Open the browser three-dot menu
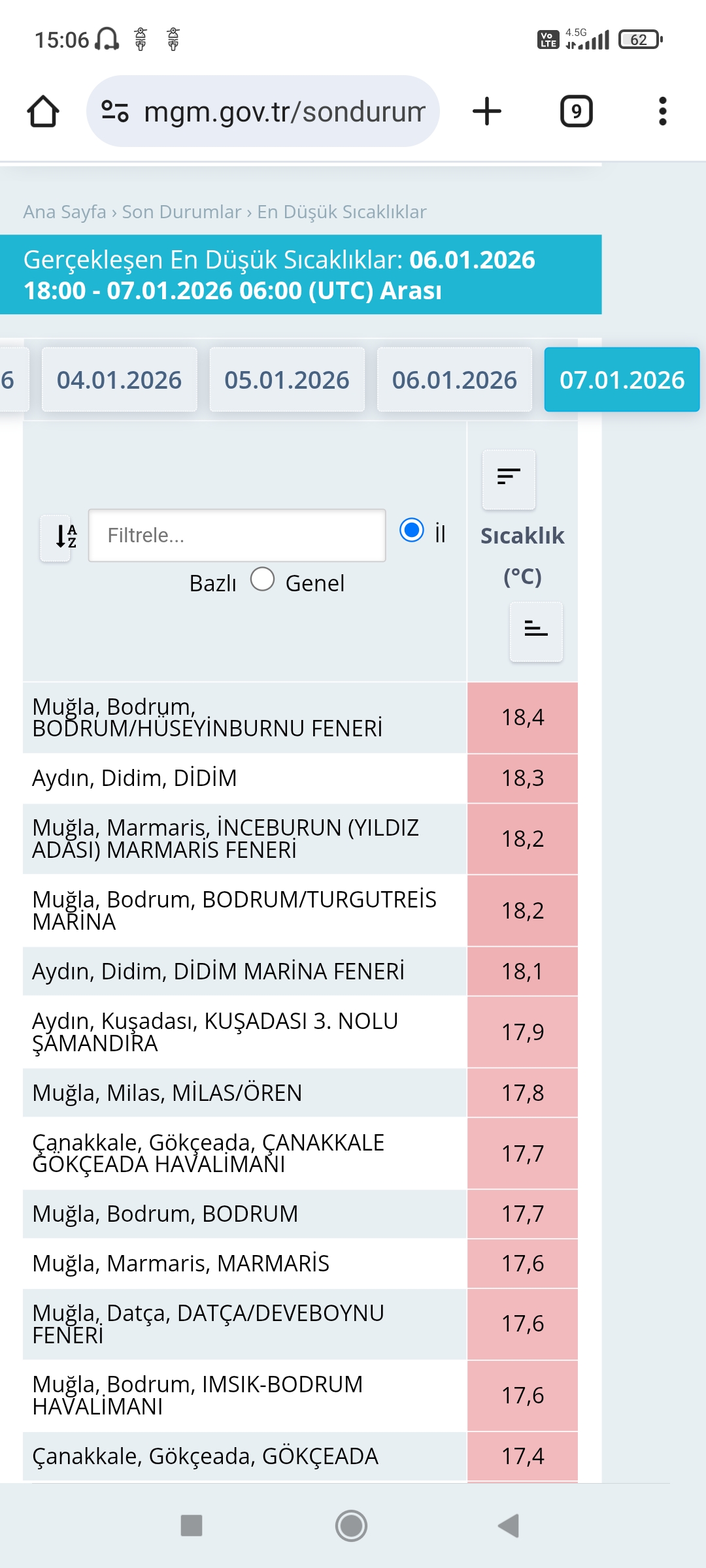The width and height of the screenshot is (706, 1568). 662,111
